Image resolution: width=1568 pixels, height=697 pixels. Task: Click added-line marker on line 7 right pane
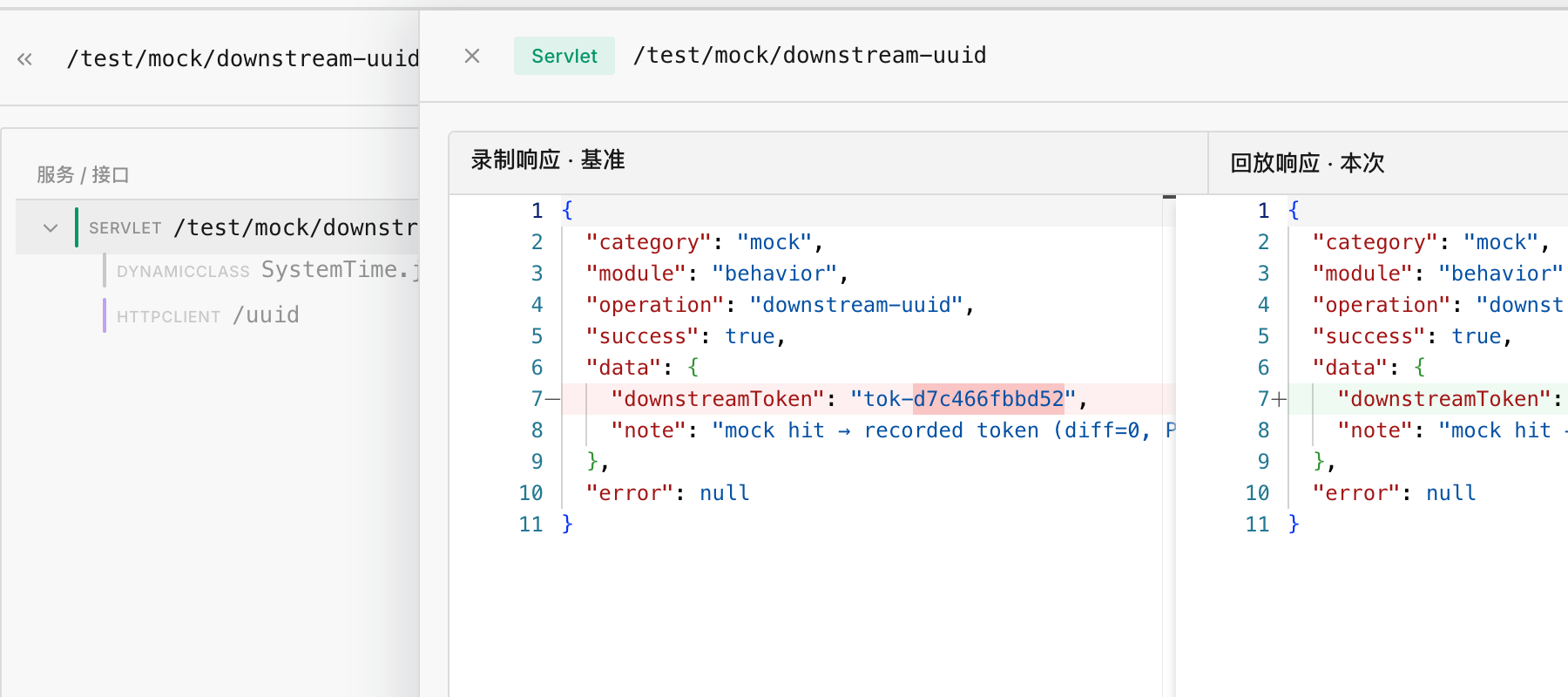[x=1279, y=400]
